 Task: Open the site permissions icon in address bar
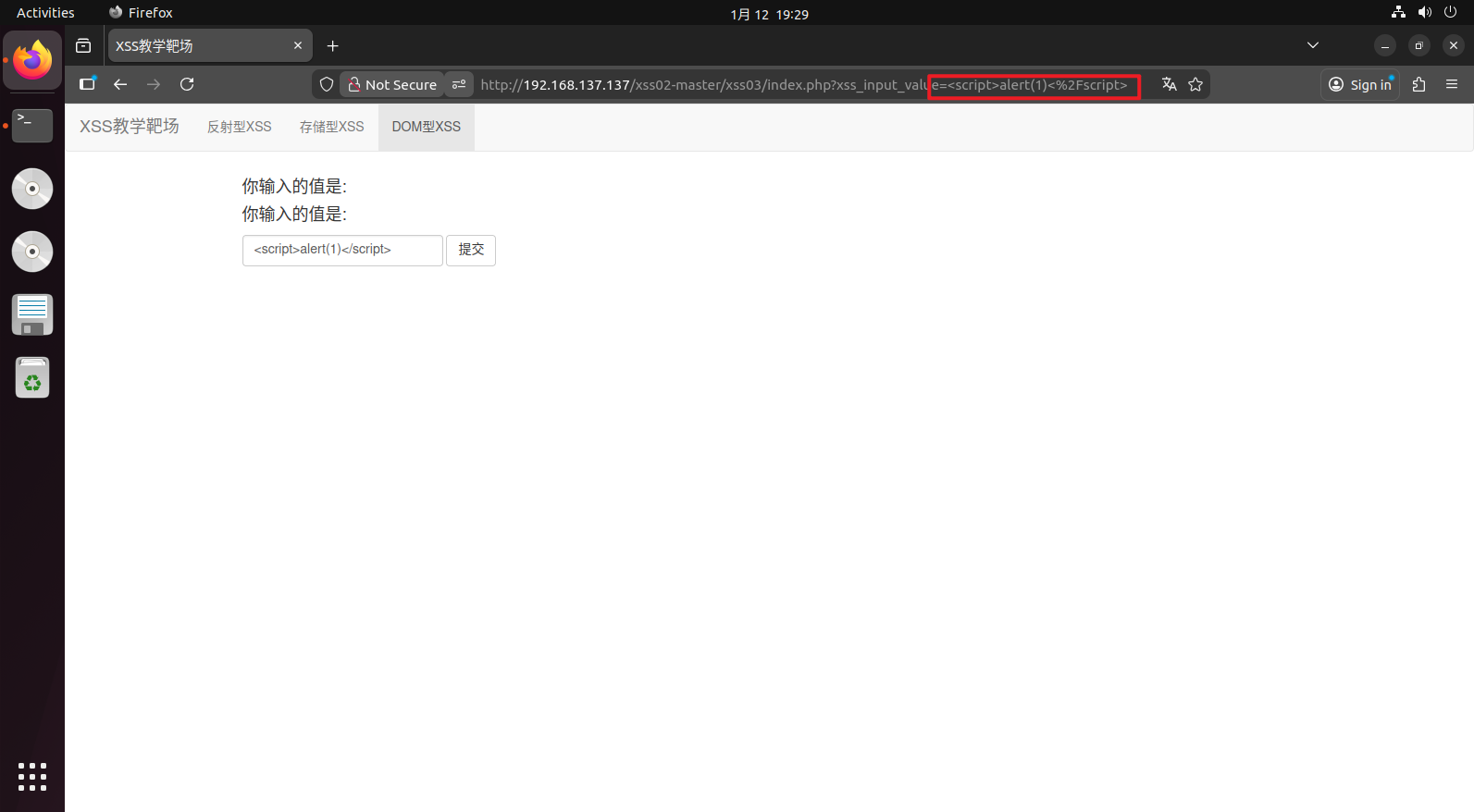(x=459, y=84)
